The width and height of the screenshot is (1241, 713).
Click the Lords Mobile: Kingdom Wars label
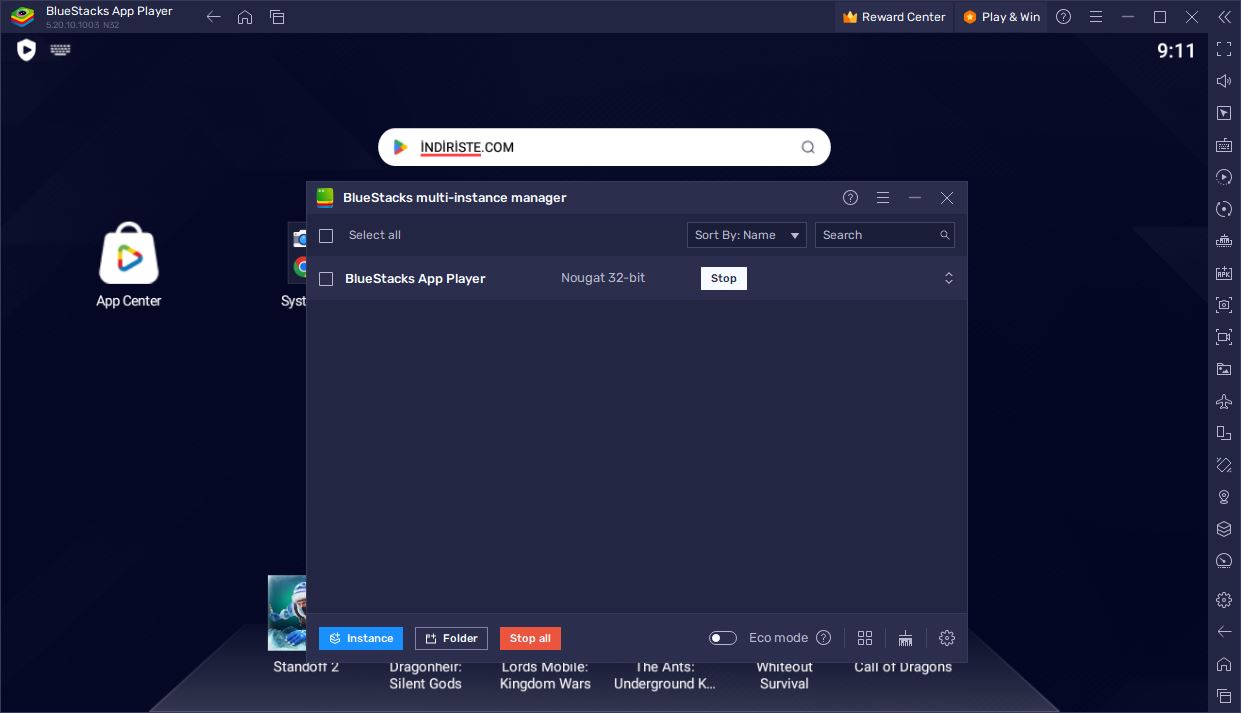pos(545,676)
